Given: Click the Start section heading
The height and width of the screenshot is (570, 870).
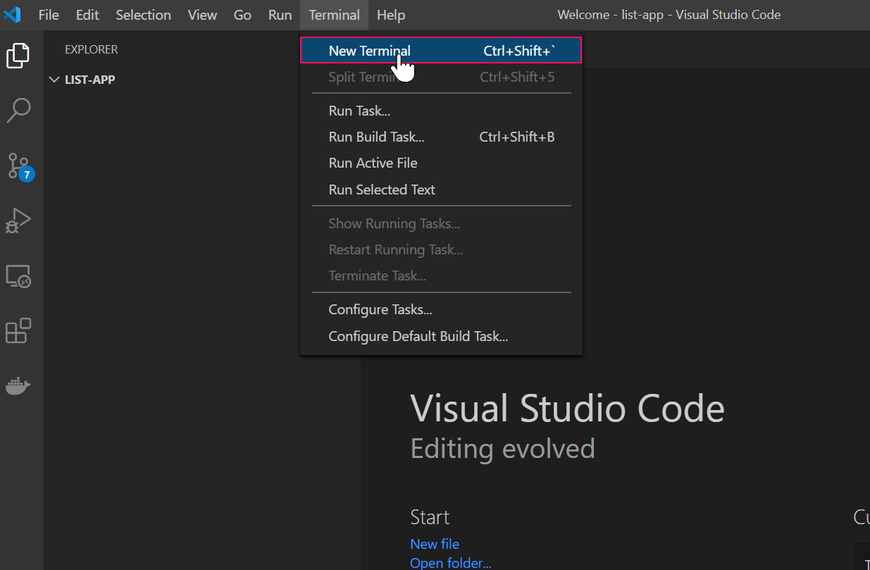Looking at the screenshot, I should (429, 517).
